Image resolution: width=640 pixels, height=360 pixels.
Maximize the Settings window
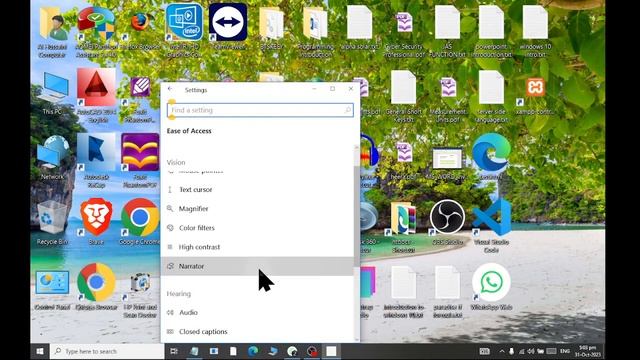pos(333,89)
